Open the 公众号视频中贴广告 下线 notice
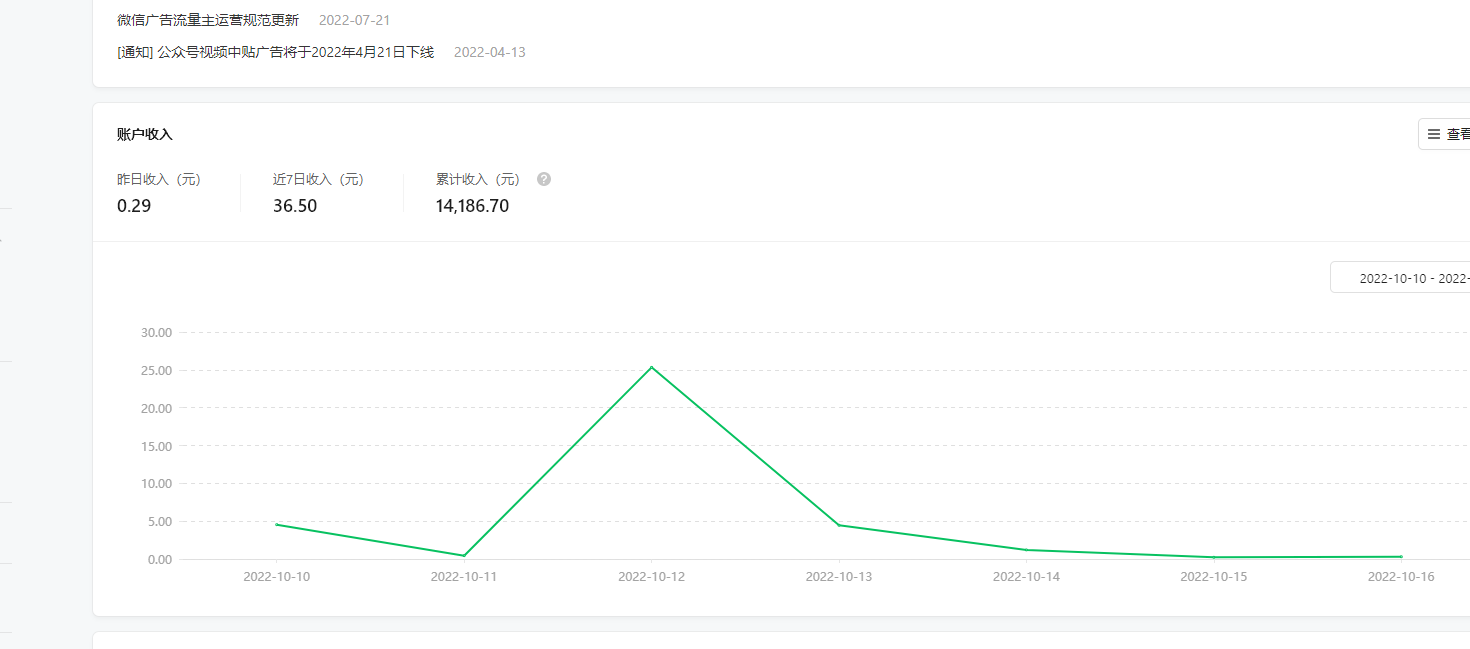This screenshot has width=1470, height=649. pyautogui.click(x=276, y=52)
